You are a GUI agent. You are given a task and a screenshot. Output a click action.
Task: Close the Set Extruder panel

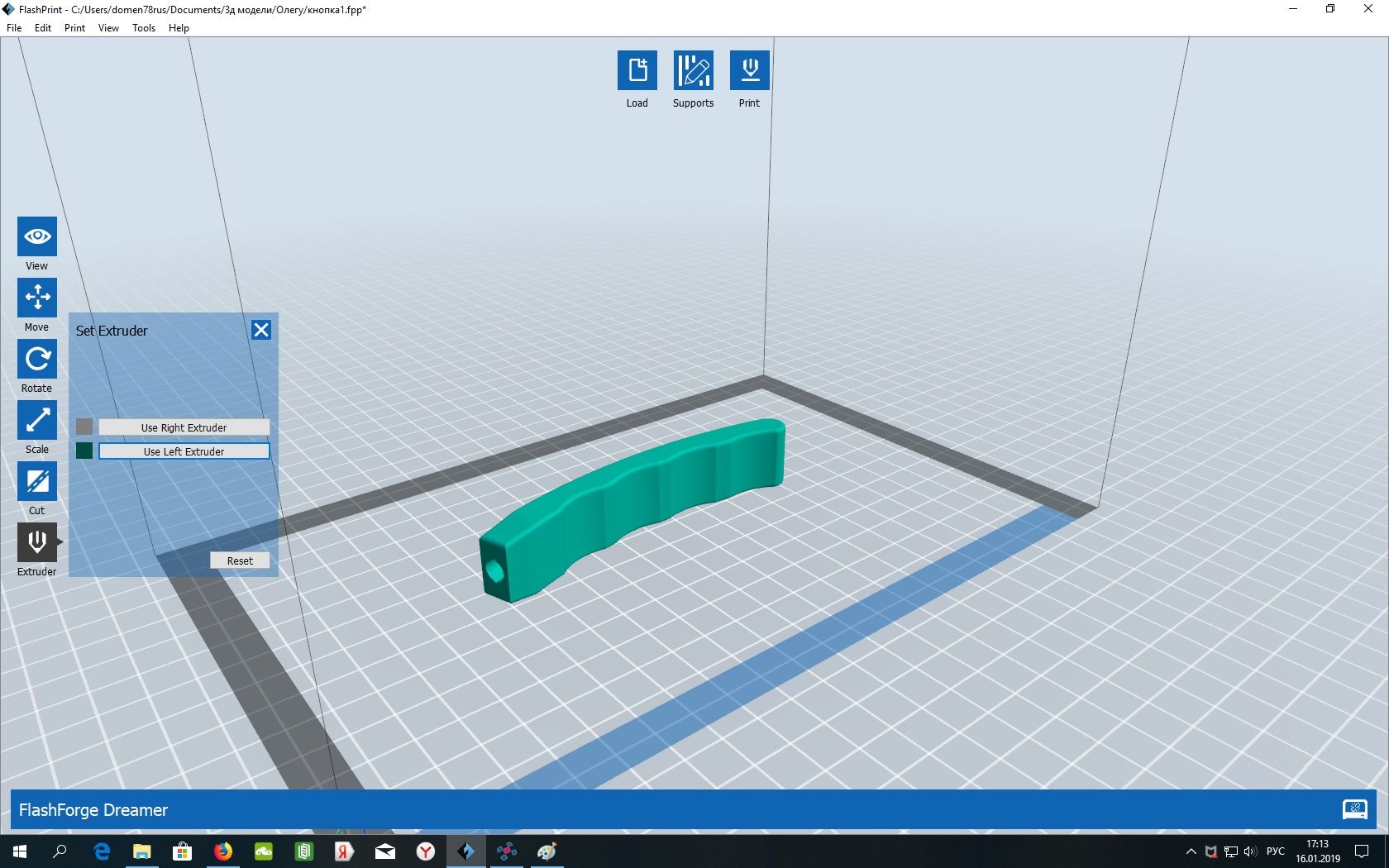tap(261, 331)
